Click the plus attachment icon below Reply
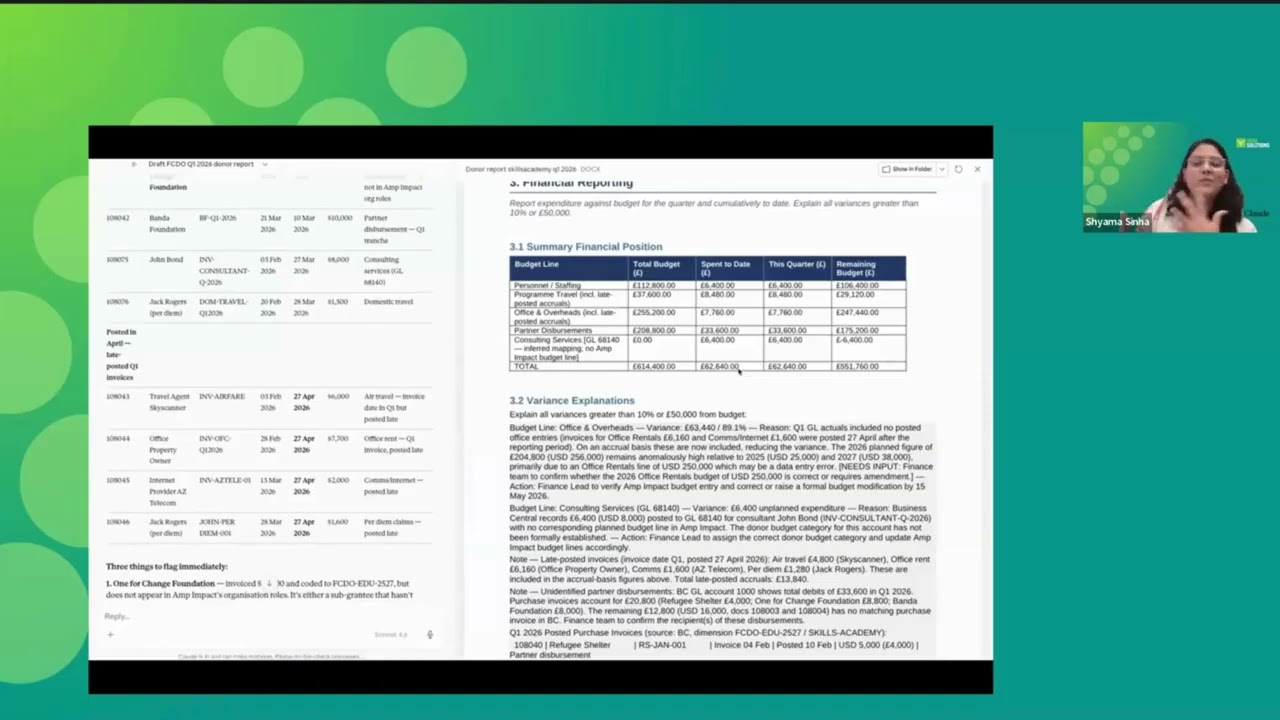 tap(110, 634)
